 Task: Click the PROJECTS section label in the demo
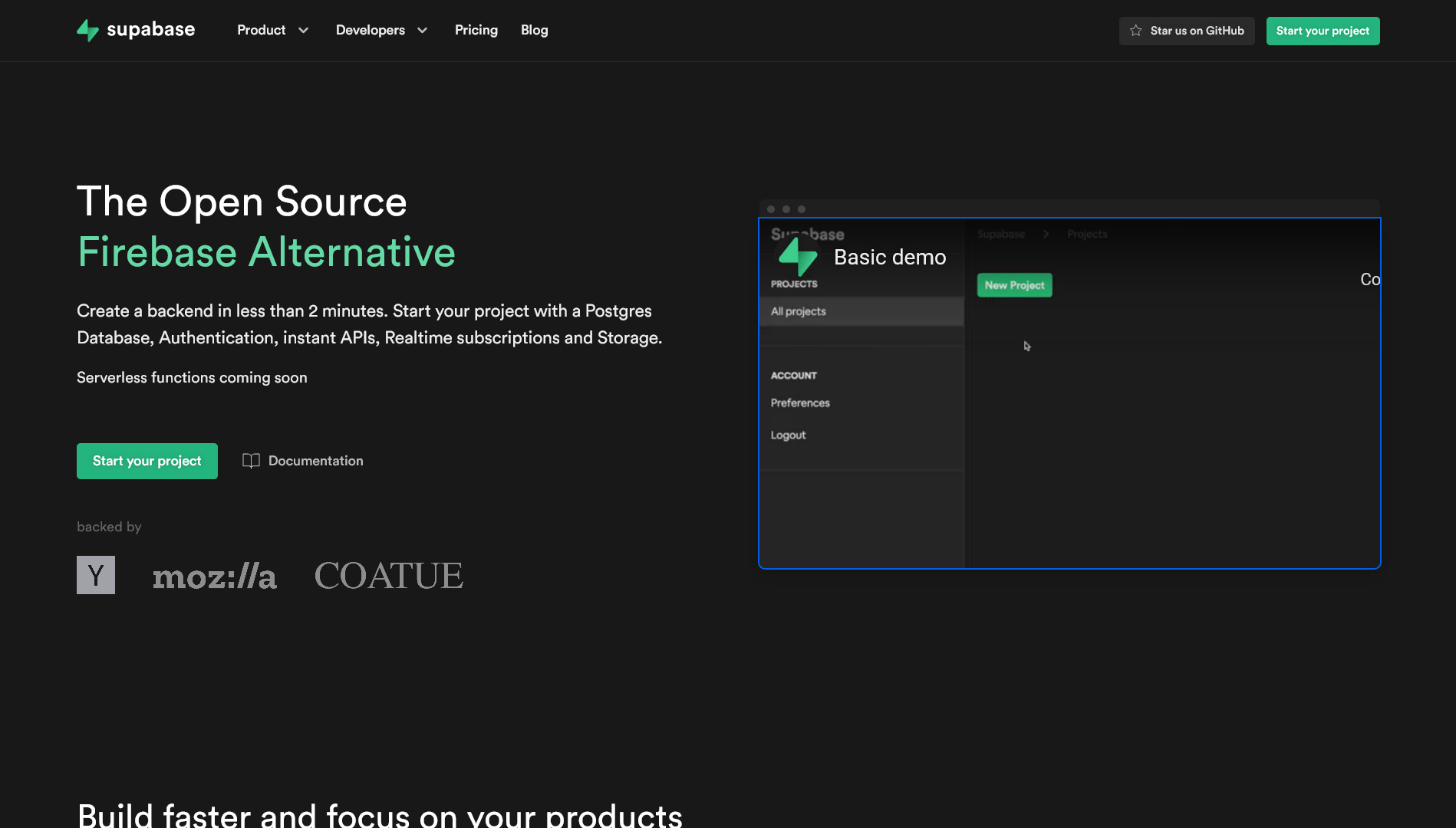pos(794,284)
